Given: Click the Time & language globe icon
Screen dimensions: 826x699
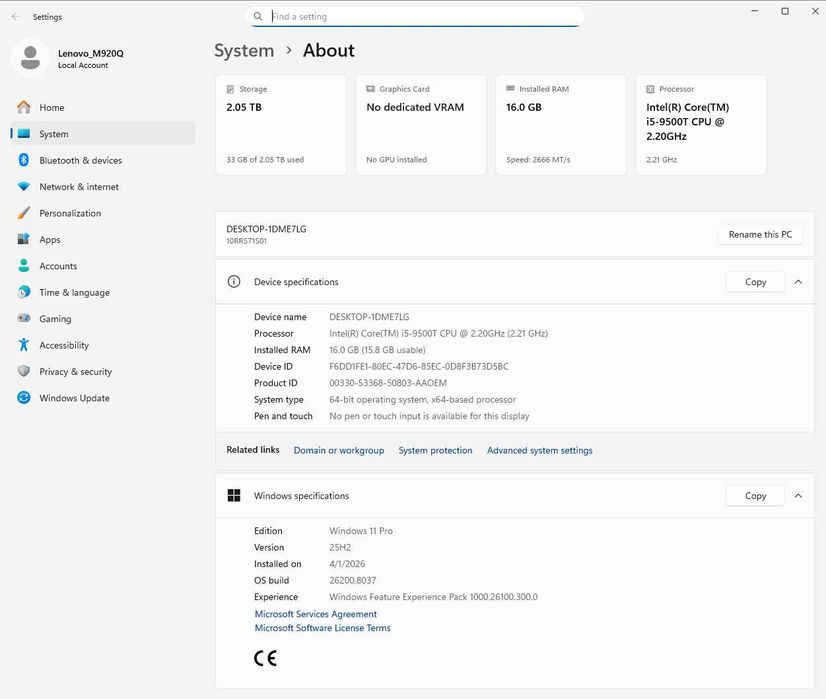Looking at the screenshot, I should pos(23,293).
